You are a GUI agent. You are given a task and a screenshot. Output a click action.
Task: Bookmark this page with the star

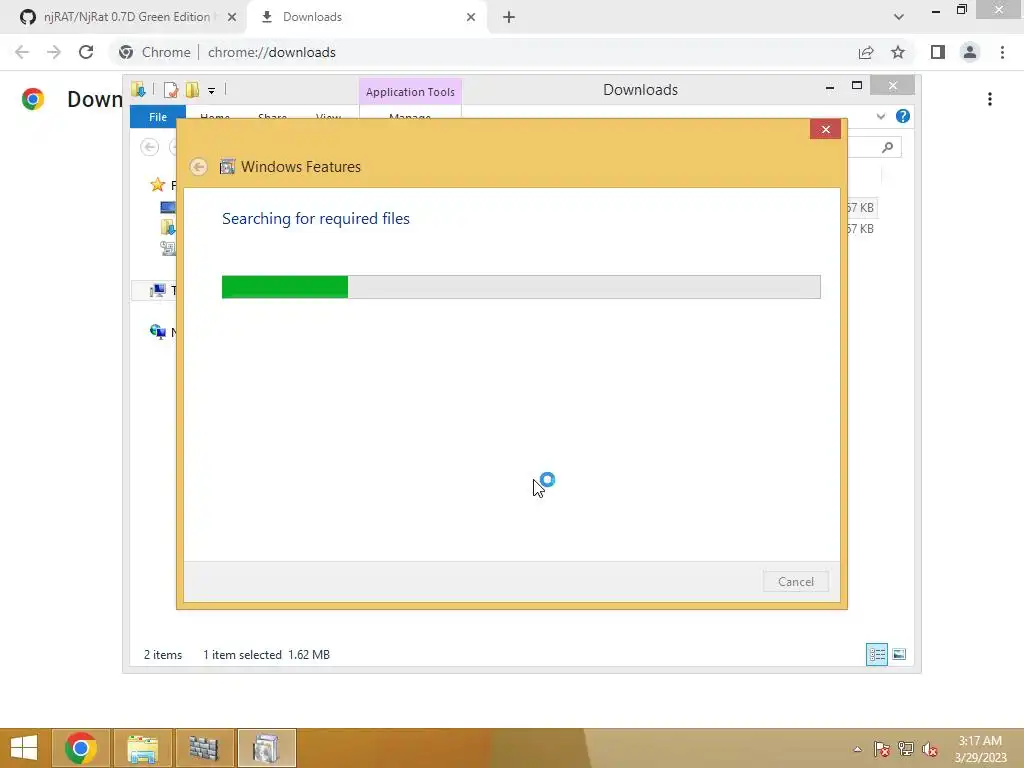[898, 52]
